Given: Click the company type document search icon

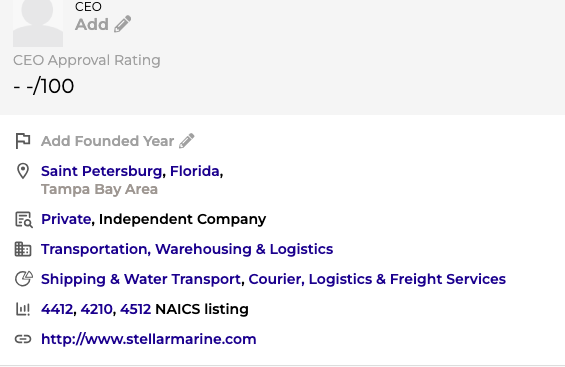Looking at the screenshot, I should (23, 219).
